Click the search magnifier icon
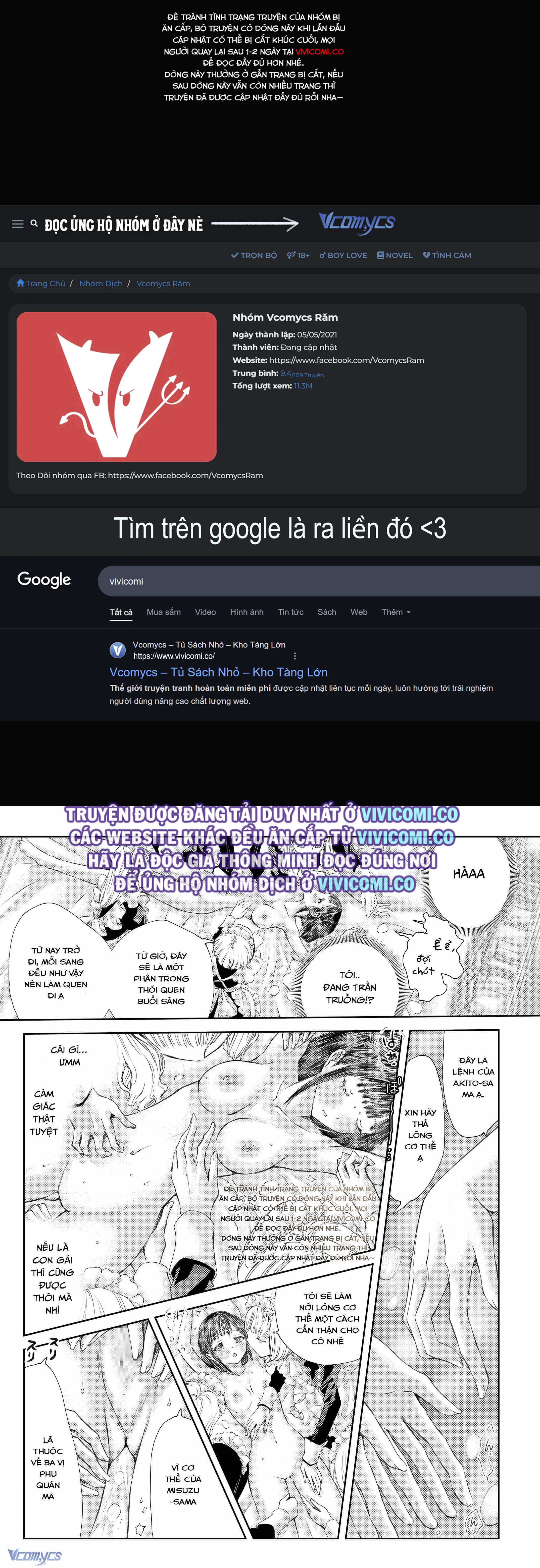The image size is (540, 1568). tap(34, 223)
